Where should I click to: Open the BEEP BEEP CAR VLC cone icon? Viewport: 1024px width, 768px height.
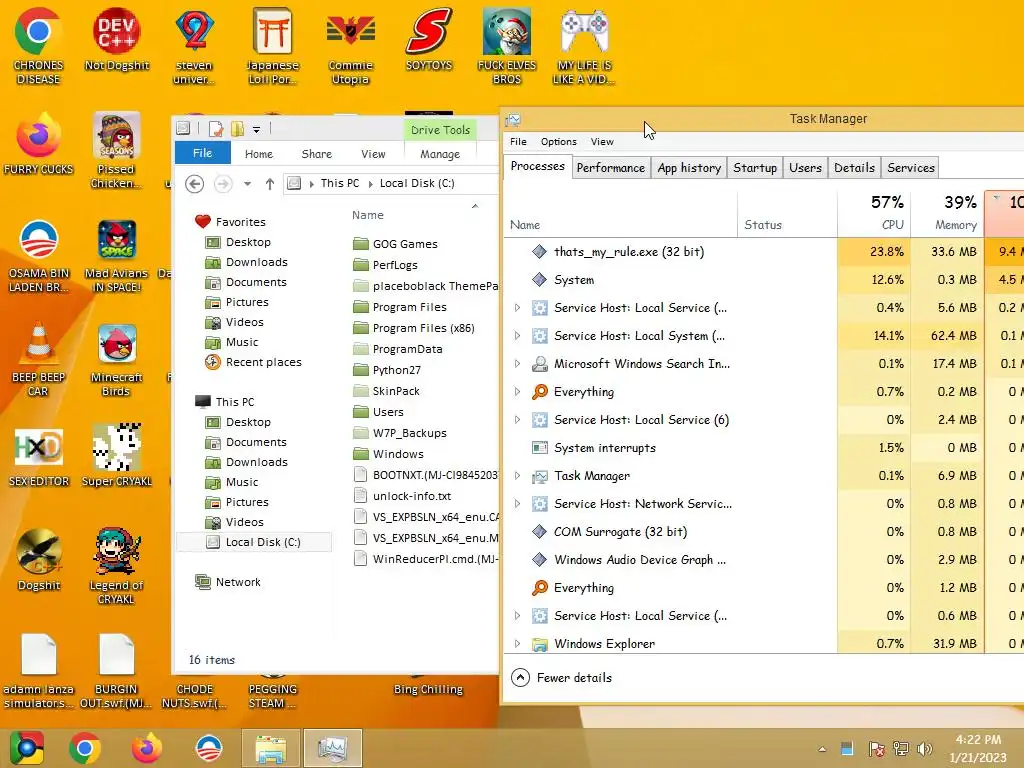coord(38,358)
